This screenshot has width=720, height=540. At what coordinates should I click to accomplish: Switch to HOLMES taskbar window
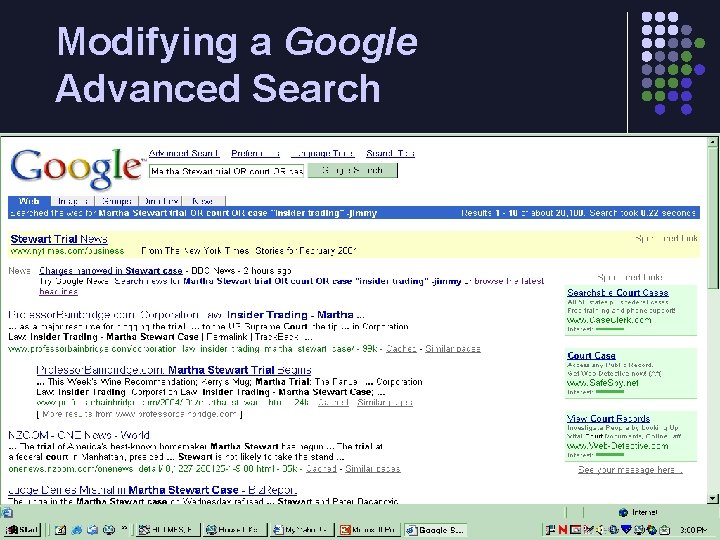point(168,529)
